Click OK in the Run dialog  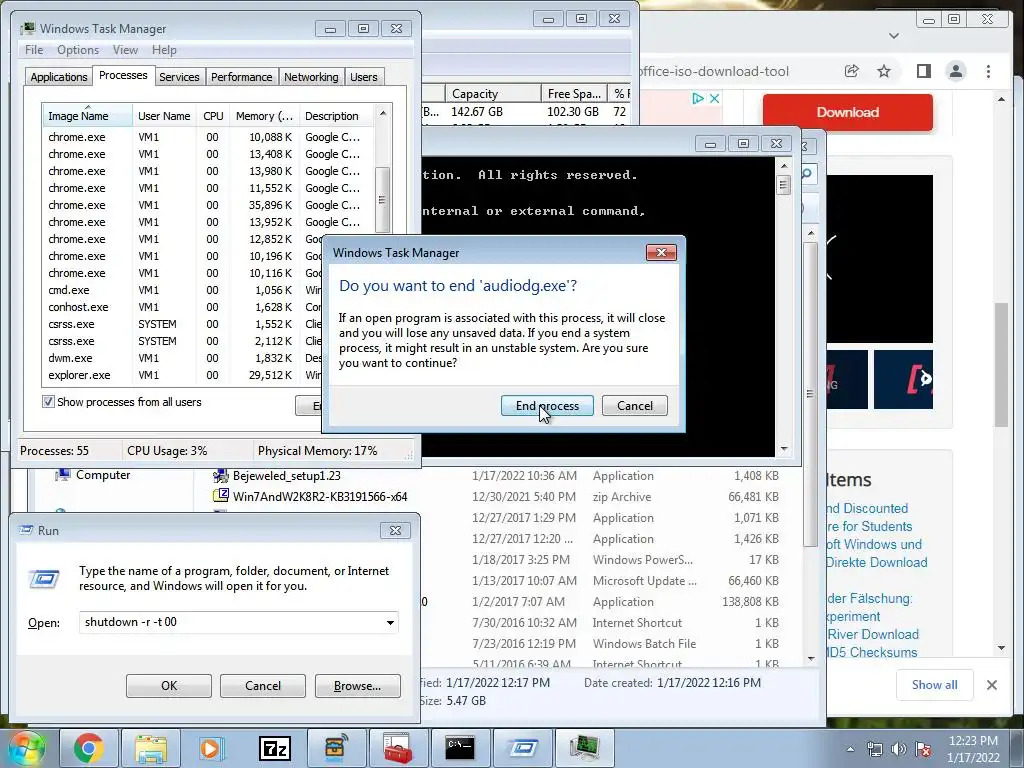click(168, 686)
